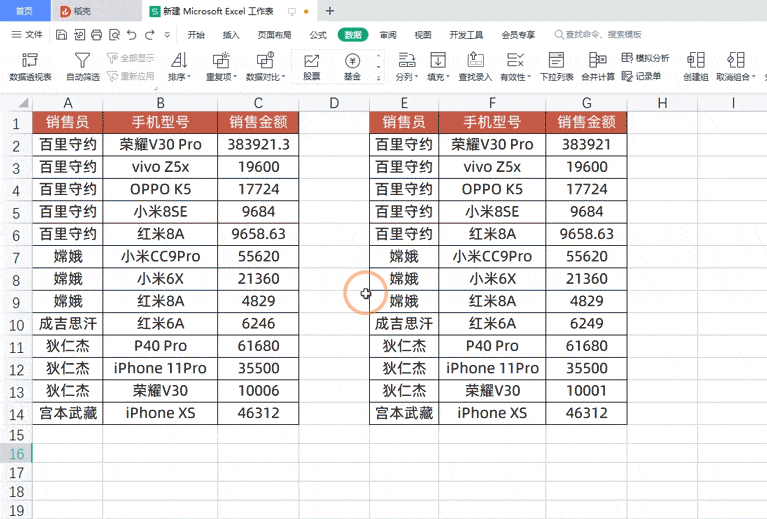Switch to the 审阅 ribbon tab
This screenshot has width=767, height=519.
coord(388,35)
